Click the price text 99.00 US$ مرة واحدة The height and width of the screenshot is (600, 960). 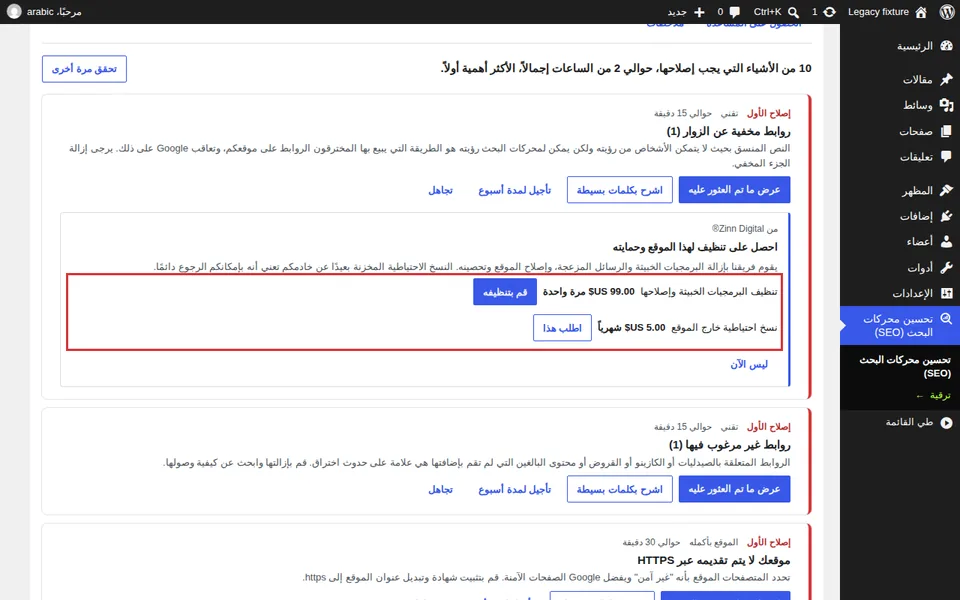click(x=589, y=292)
